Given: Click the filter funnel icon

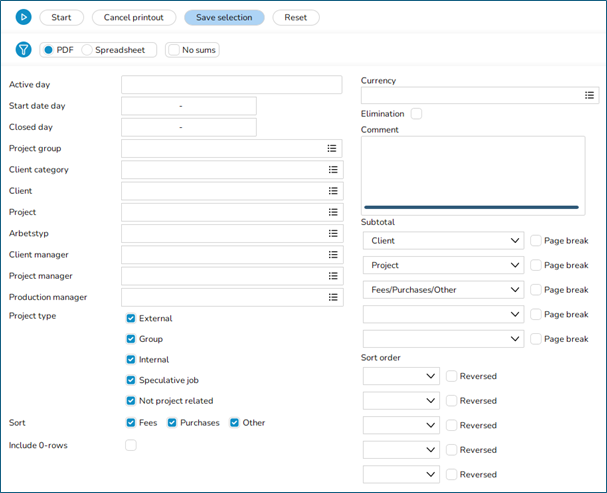Looking at the screenshot, I should tap(24, 50).
